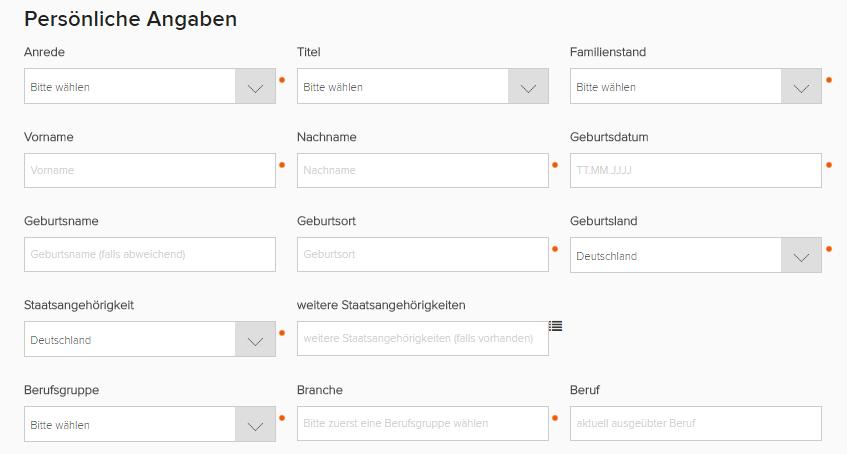The width and height of the screenshot is (847, 454).
Task: Focus the Nachname input field
Action: pos(422,171)
